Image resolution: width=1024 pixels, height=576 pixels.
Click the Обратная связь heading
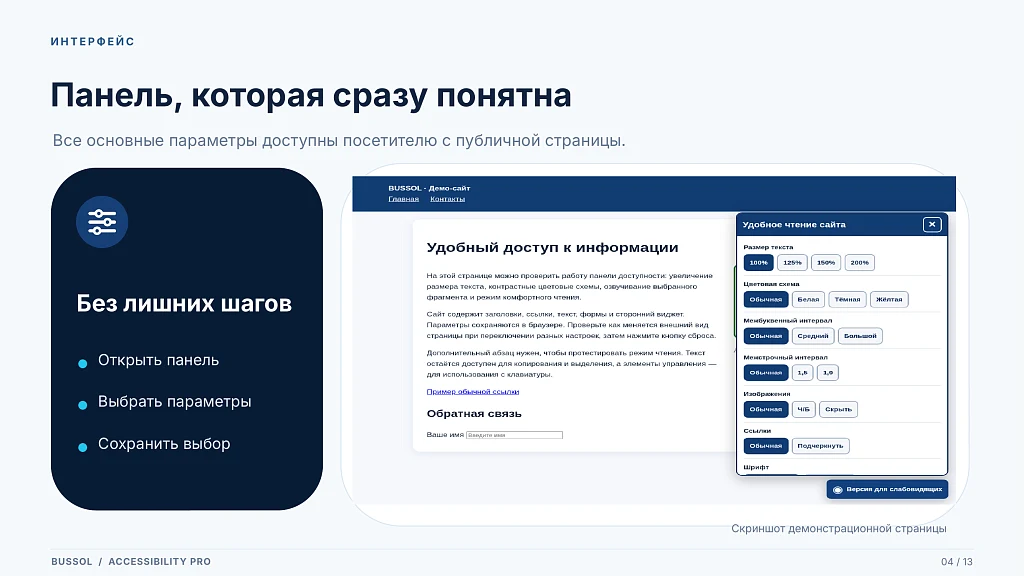(x=474, y=413)
